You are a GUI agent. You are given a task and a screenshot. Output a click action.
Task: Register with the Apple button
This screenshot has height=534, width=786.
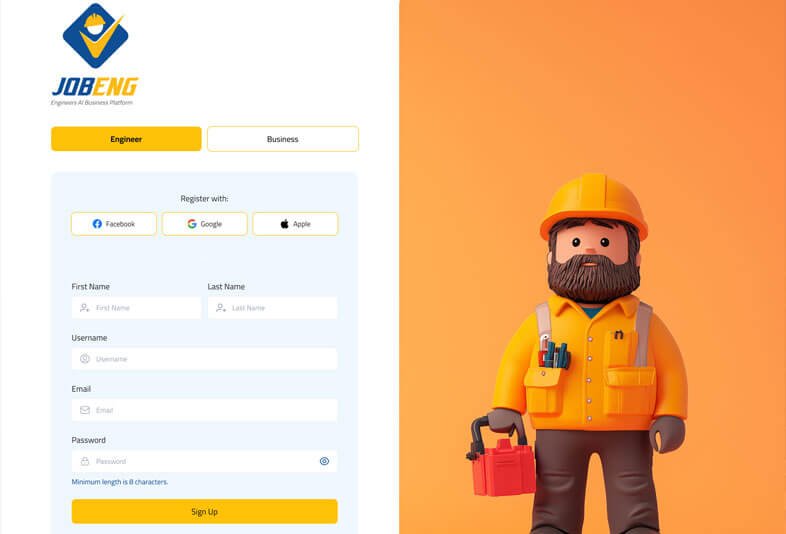[x=295, y=224]
